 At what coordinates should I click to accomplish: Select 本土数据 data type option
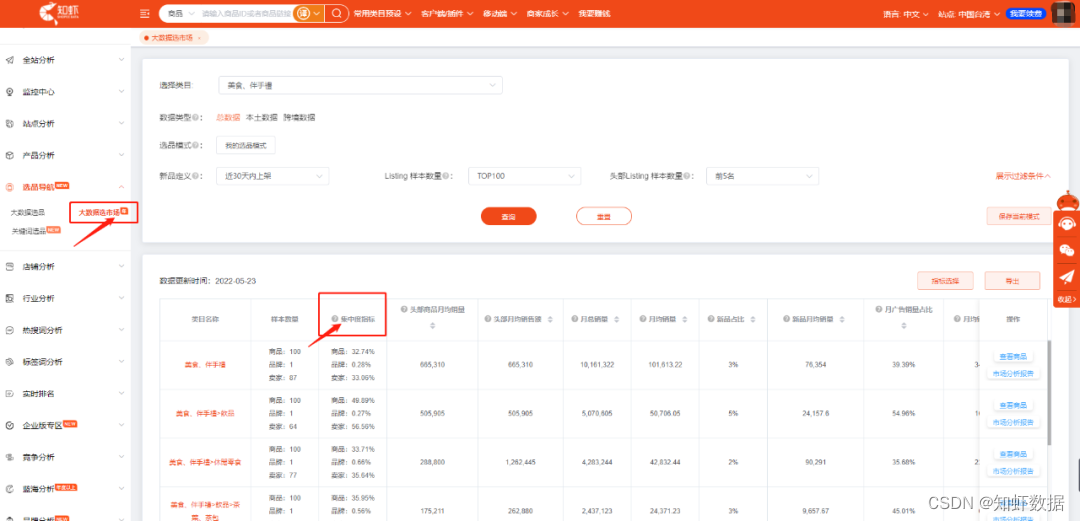[x=262, y=118]
